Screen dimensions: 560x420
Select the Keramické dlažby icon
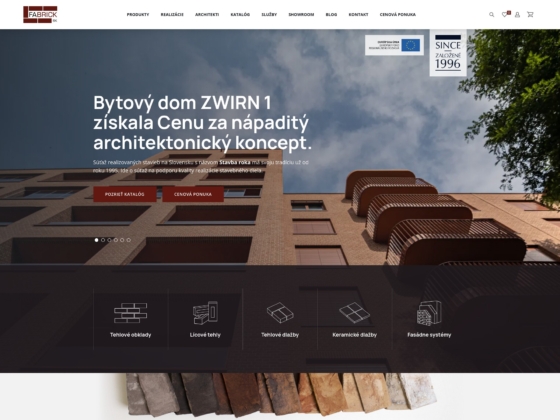click(354, 313)
